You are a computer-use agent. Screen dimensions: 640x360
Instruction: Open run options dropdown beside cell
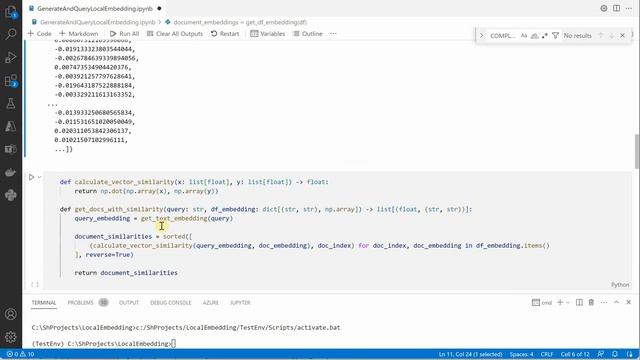(40, 177)
